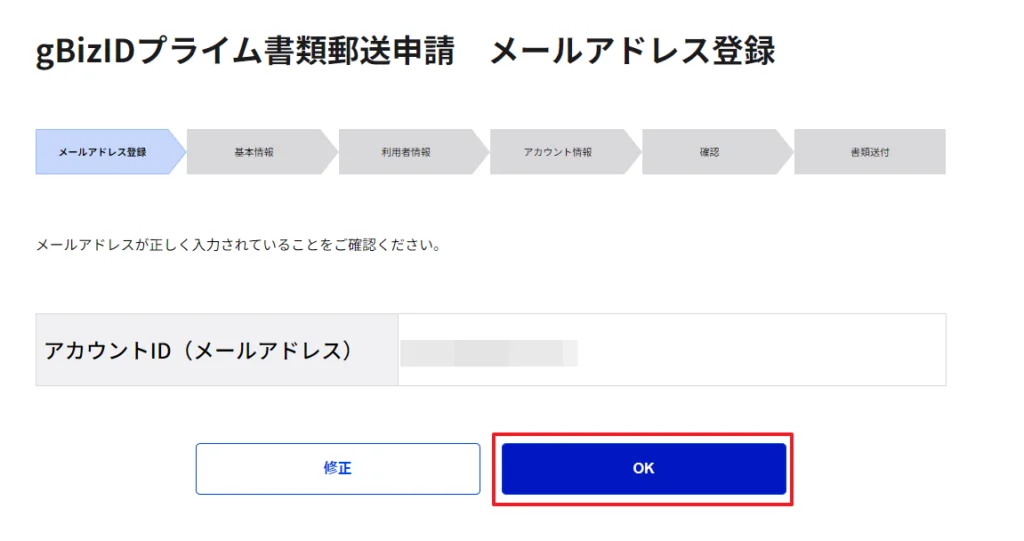Go to the 基本情報 step
Viewport: 1024px width, 541px height.
[x=254, y=152]
